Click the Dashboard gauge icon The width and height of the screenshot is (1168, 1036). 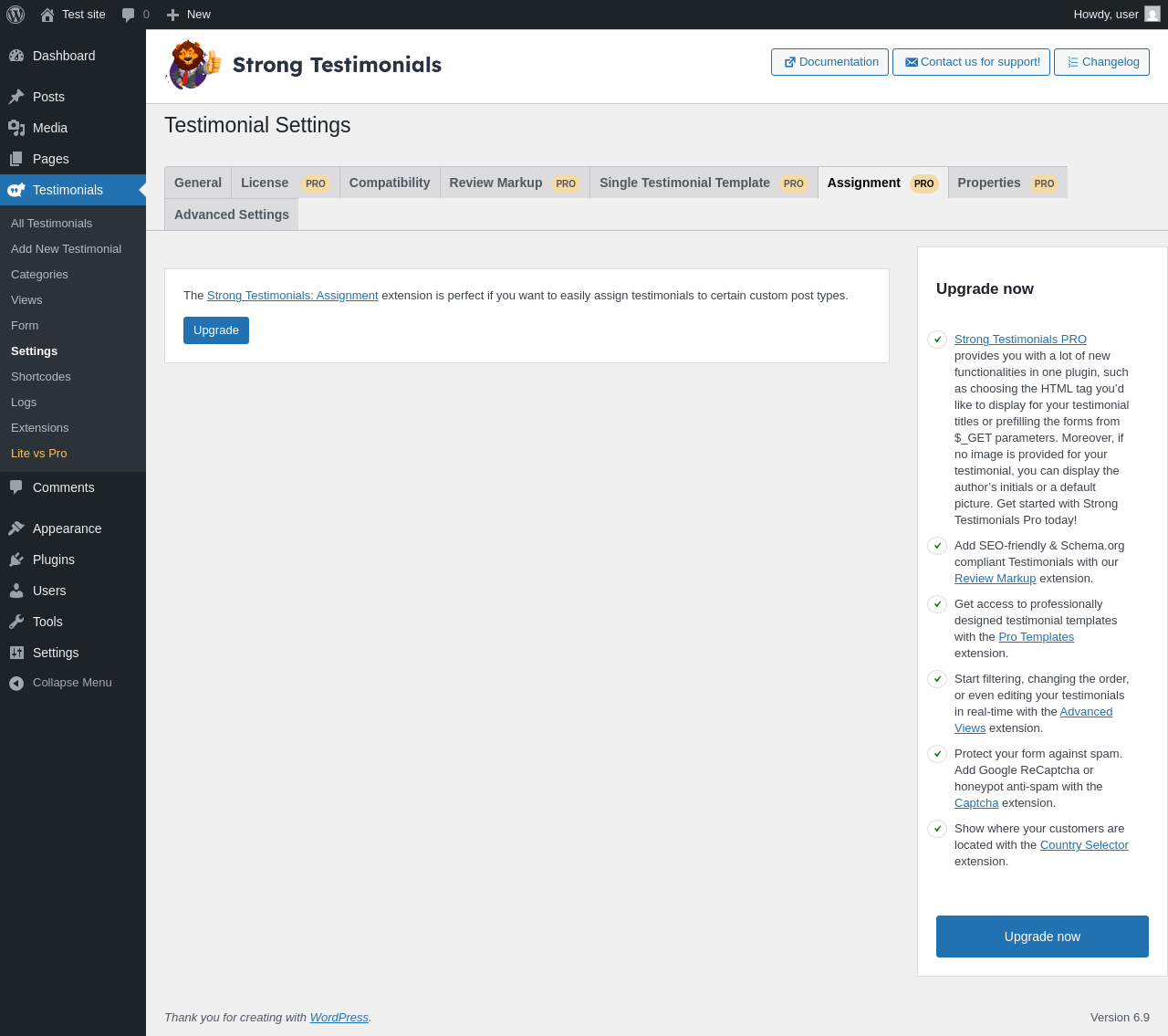click(x=16, y=56)
